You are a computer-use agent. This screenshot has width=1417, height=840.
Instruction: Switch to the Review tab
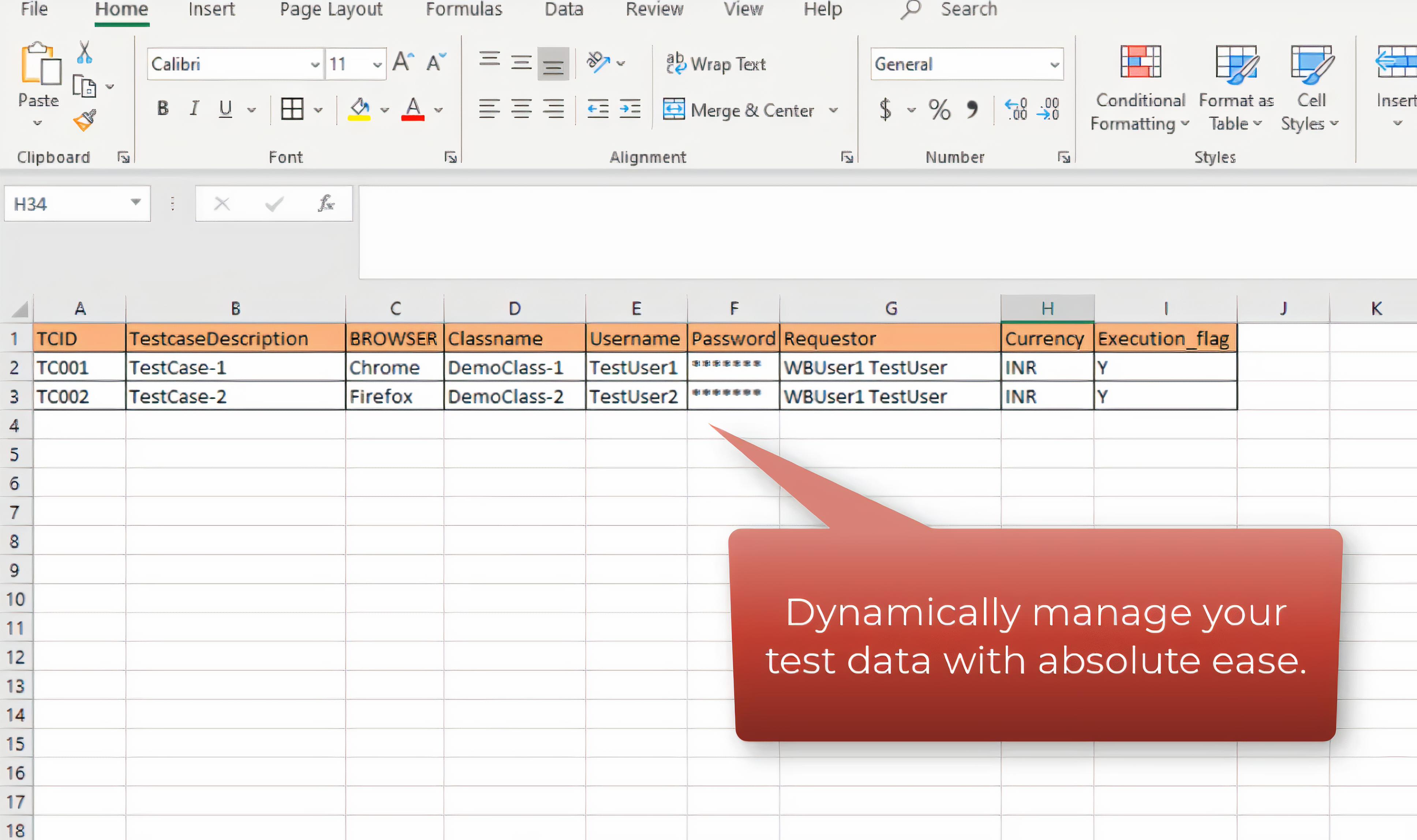[x=654, y=9]
